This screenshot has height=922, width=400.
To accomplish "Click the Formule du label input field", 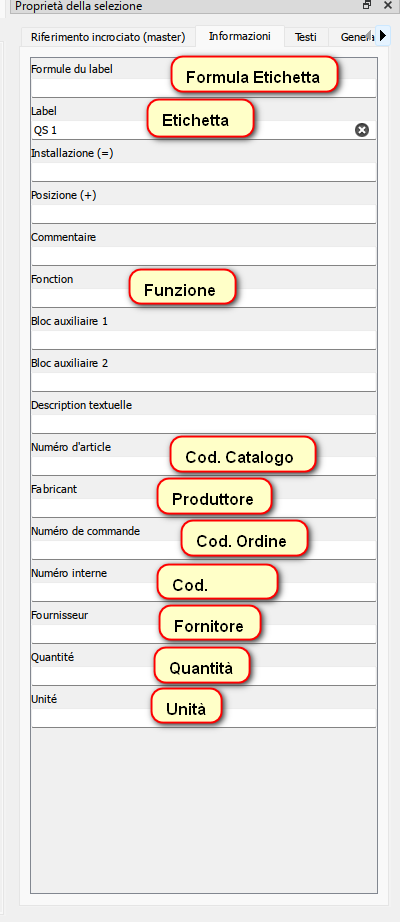I will coord(204,88).
